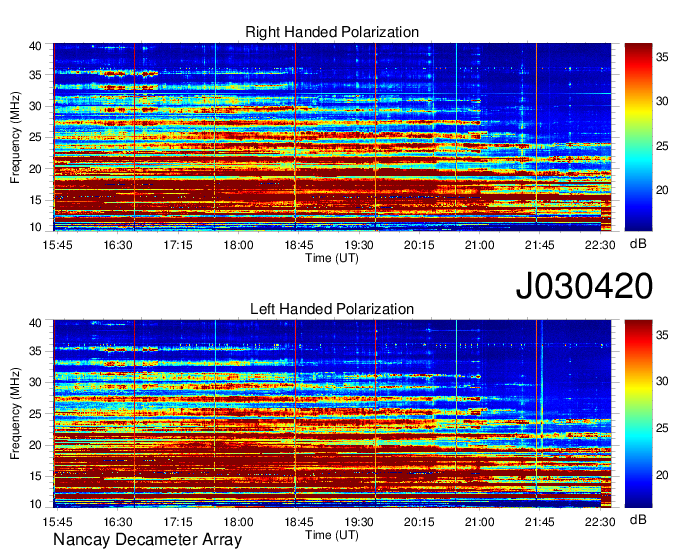
Task: Click 10 frequency tick of Right Handed plot
Action: tap(35, 227)
